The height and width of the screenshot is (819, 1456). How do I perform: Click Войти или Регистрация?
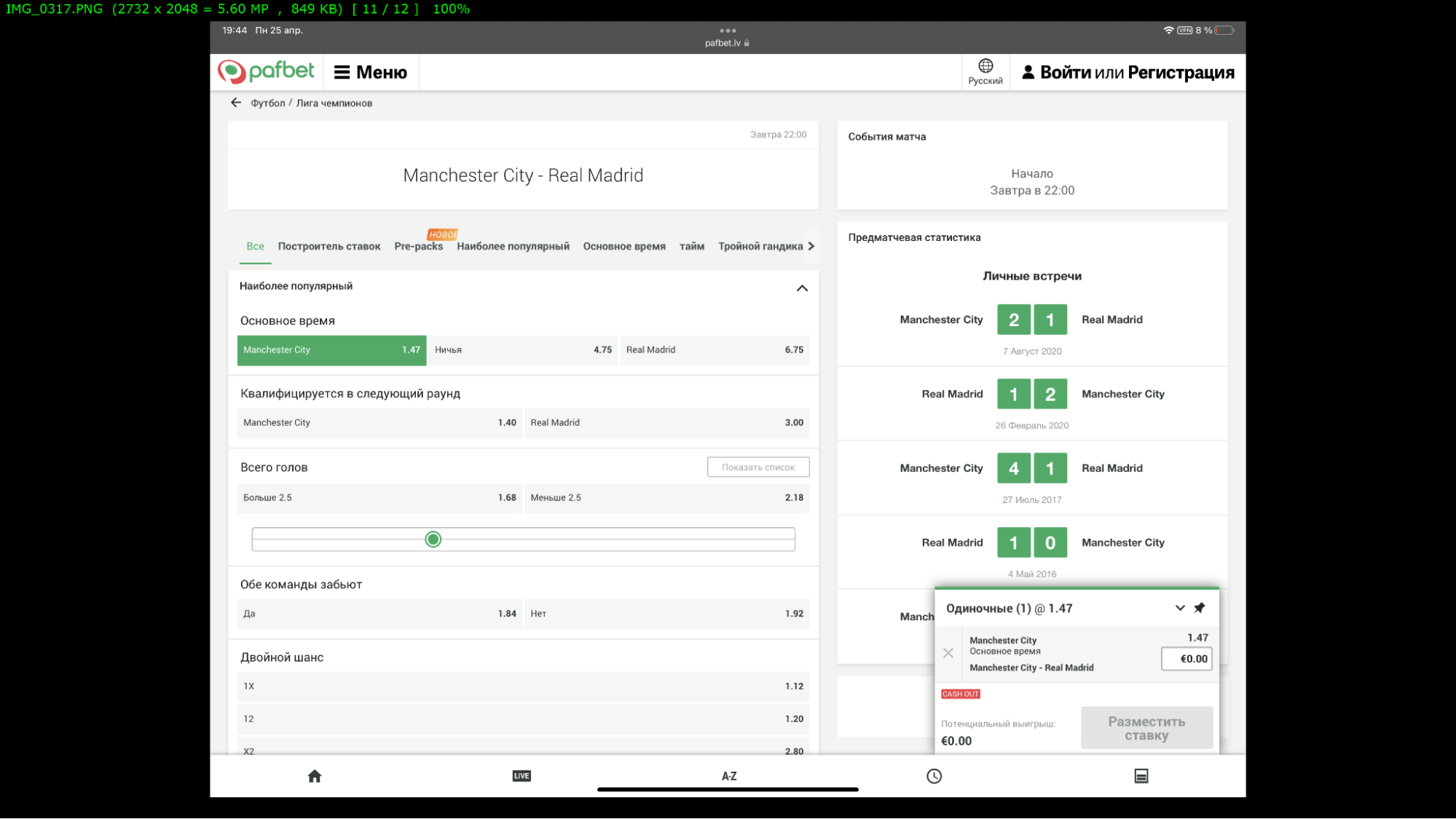point(1128,72)
